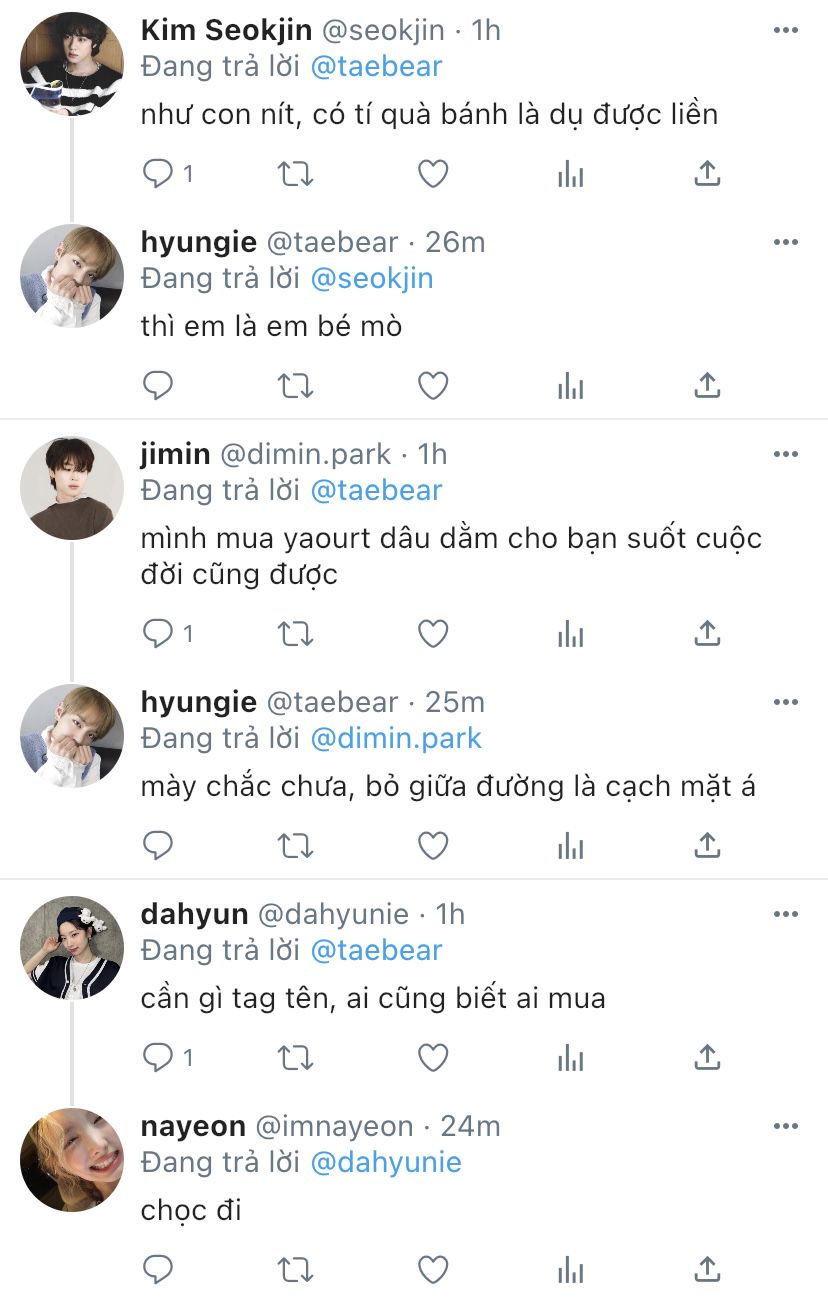This screenshot has height=1301, width=828.
Task: Retweet hyungie's reply to @dimin.park
Action: (295, 846)
